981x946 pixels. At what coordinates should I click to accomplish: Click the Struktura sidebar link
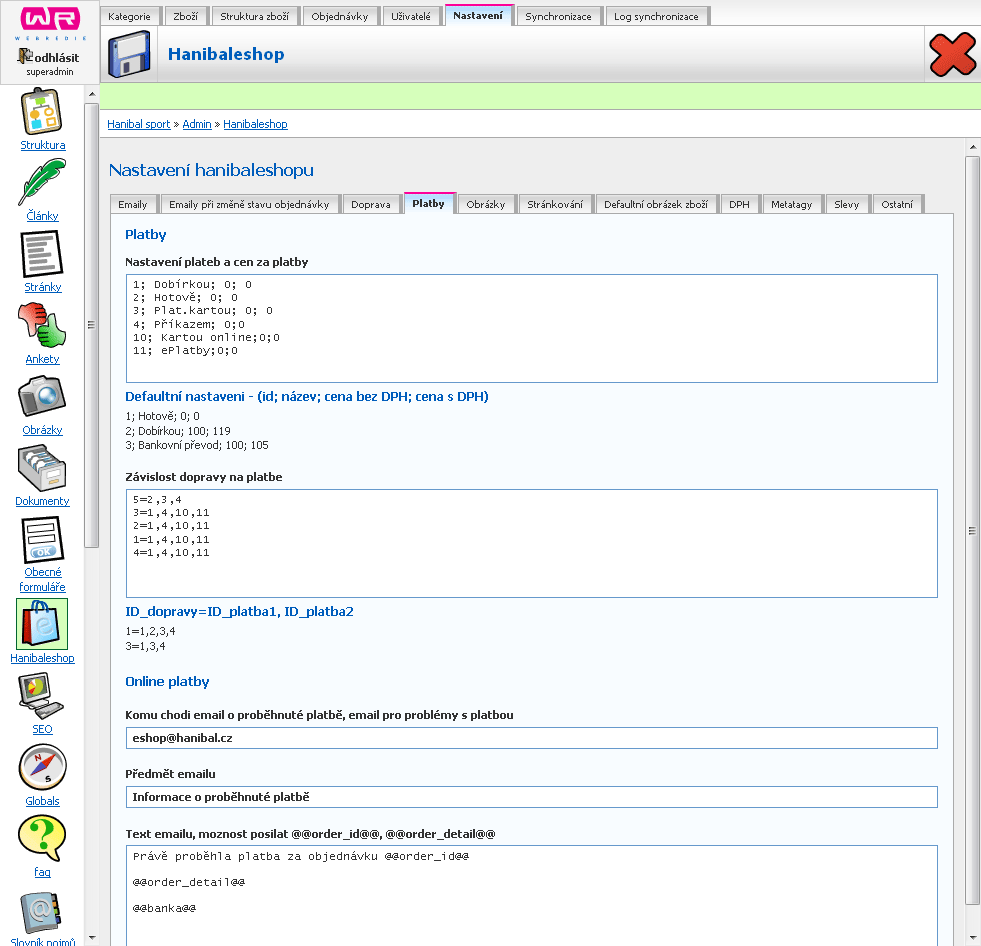[43, 145]
